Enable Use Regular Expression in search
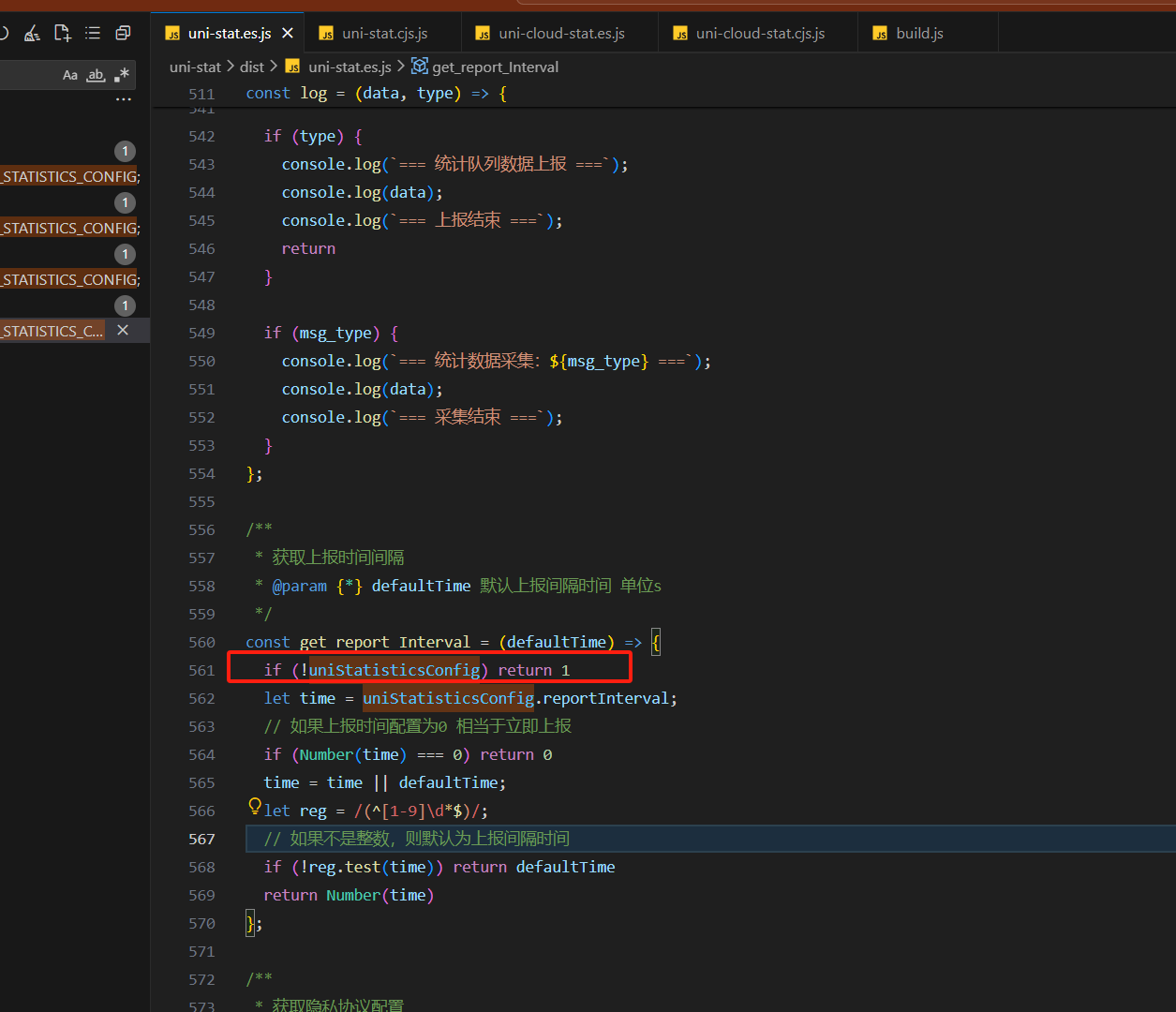 (x=122, y=75)
